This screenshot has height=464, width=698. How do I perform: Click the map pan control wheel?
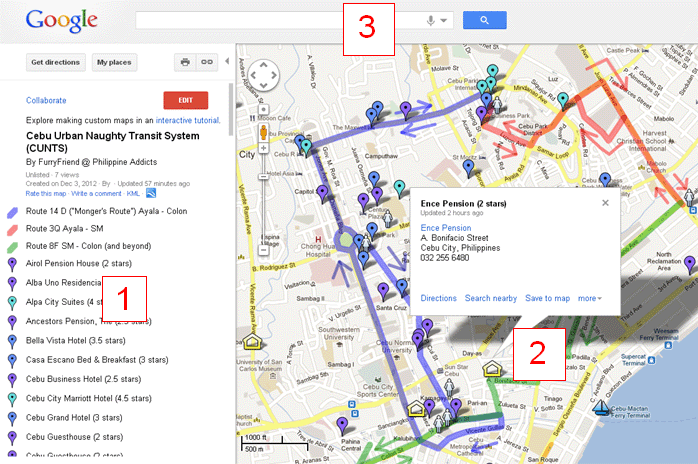(x=264, y=75)
